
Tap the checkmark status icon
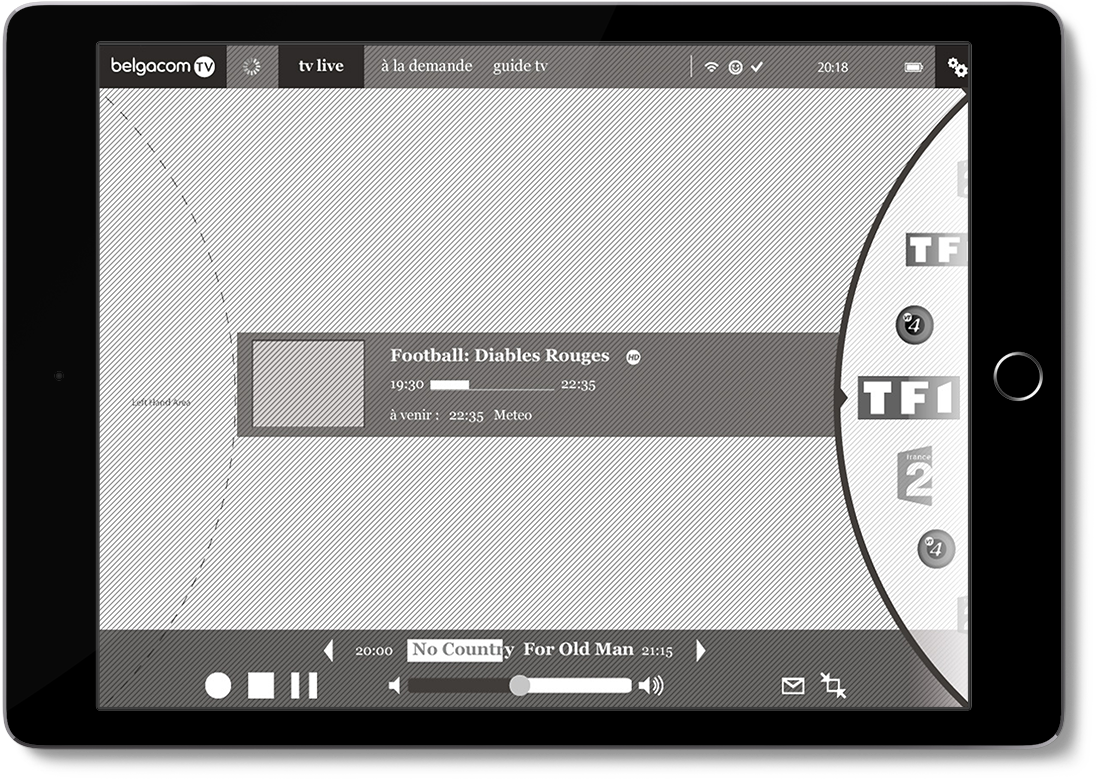(x=756, y=67)
